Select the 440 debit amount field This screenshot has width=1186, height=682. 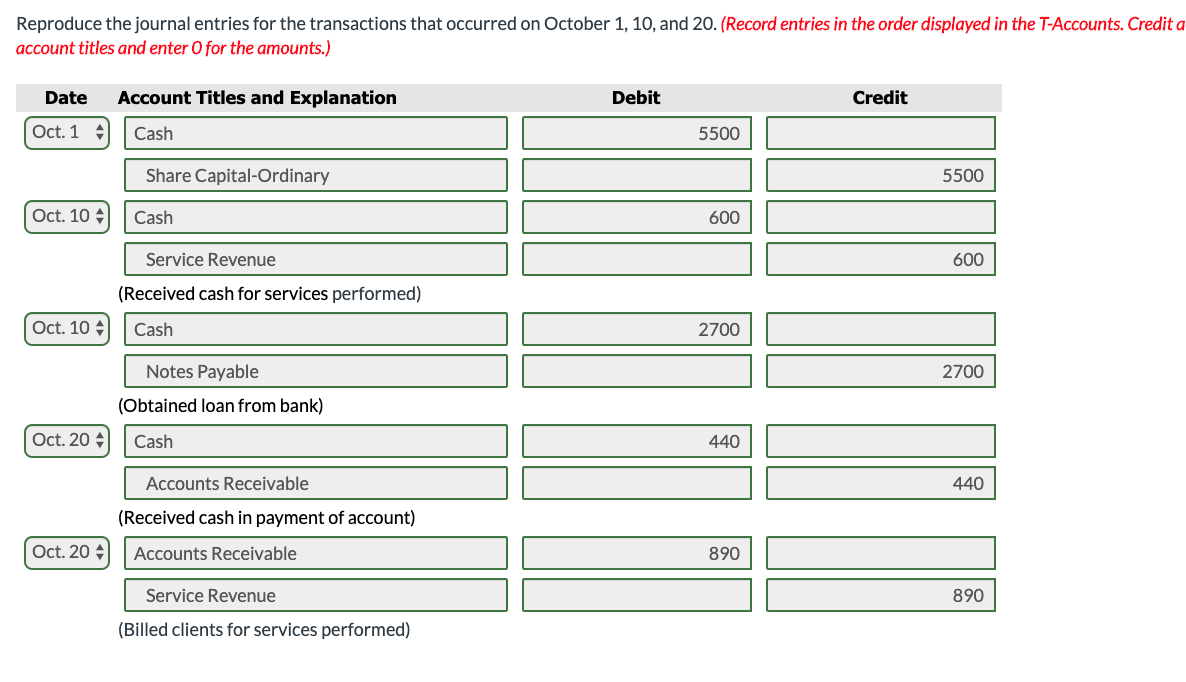636,440
